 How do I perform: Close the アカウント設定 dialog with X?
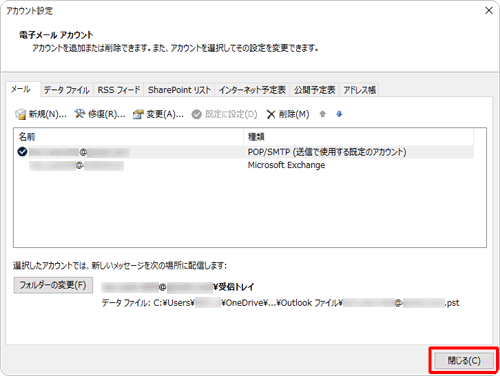coord(489,11)
